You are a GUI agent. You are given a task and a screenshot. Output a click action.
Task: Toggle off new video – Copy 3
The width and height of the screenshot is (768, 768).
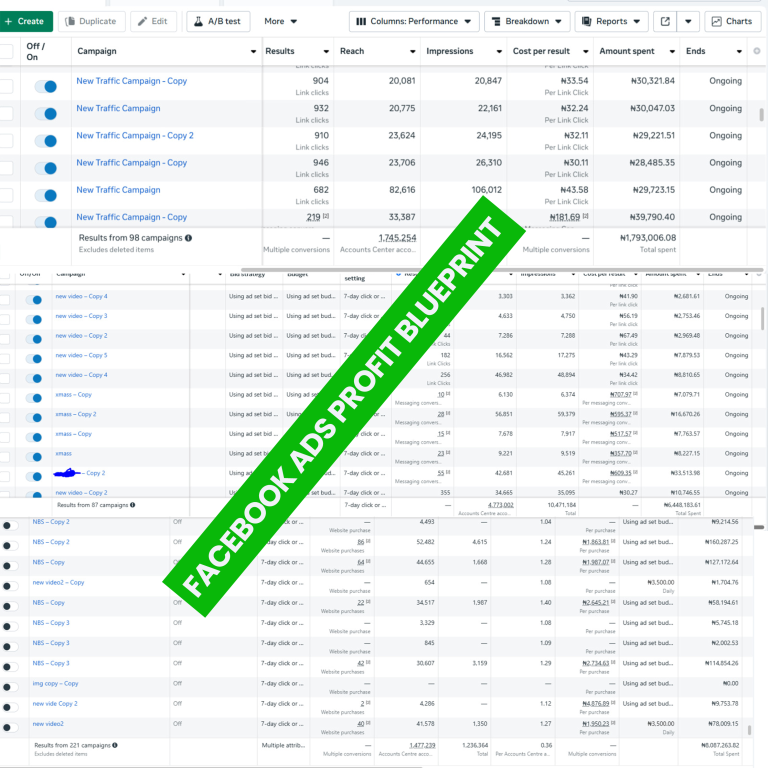(34, 319)
